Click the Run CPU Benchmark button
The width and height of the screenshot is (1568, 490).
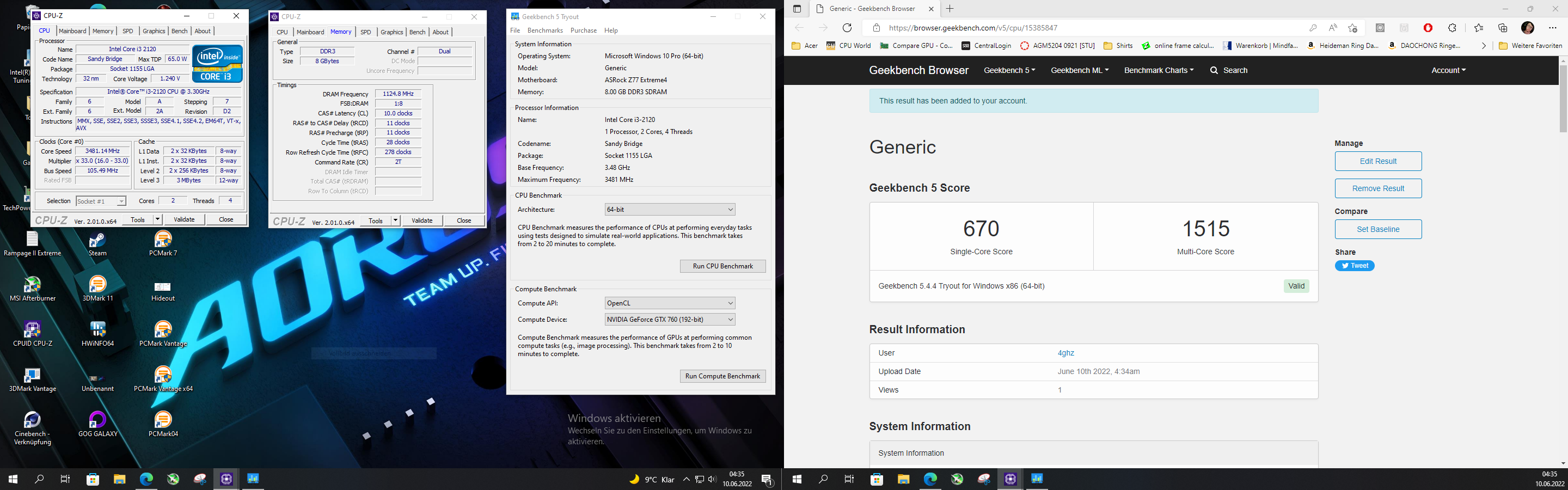click(722, 266)
